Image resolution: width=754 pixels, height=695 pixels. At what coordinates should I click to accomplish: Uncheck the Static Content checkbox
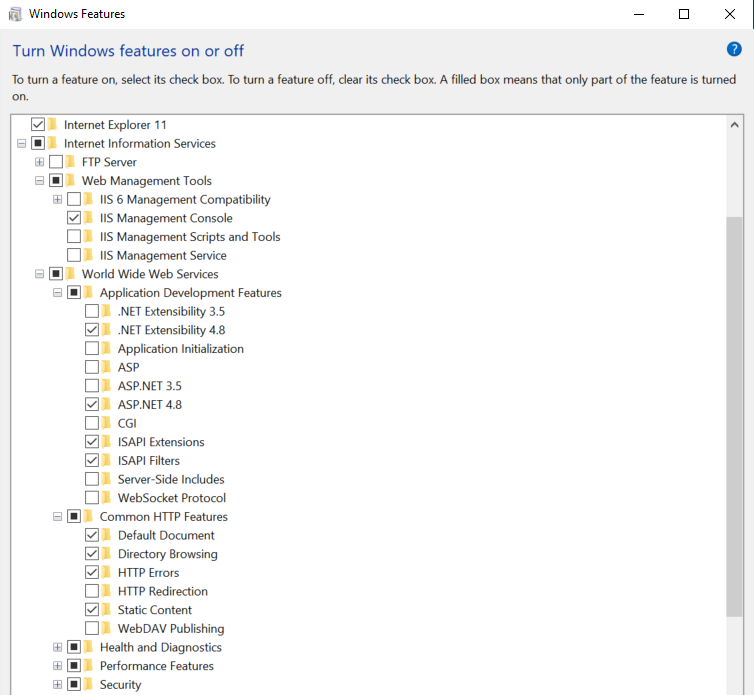(92, 609)
